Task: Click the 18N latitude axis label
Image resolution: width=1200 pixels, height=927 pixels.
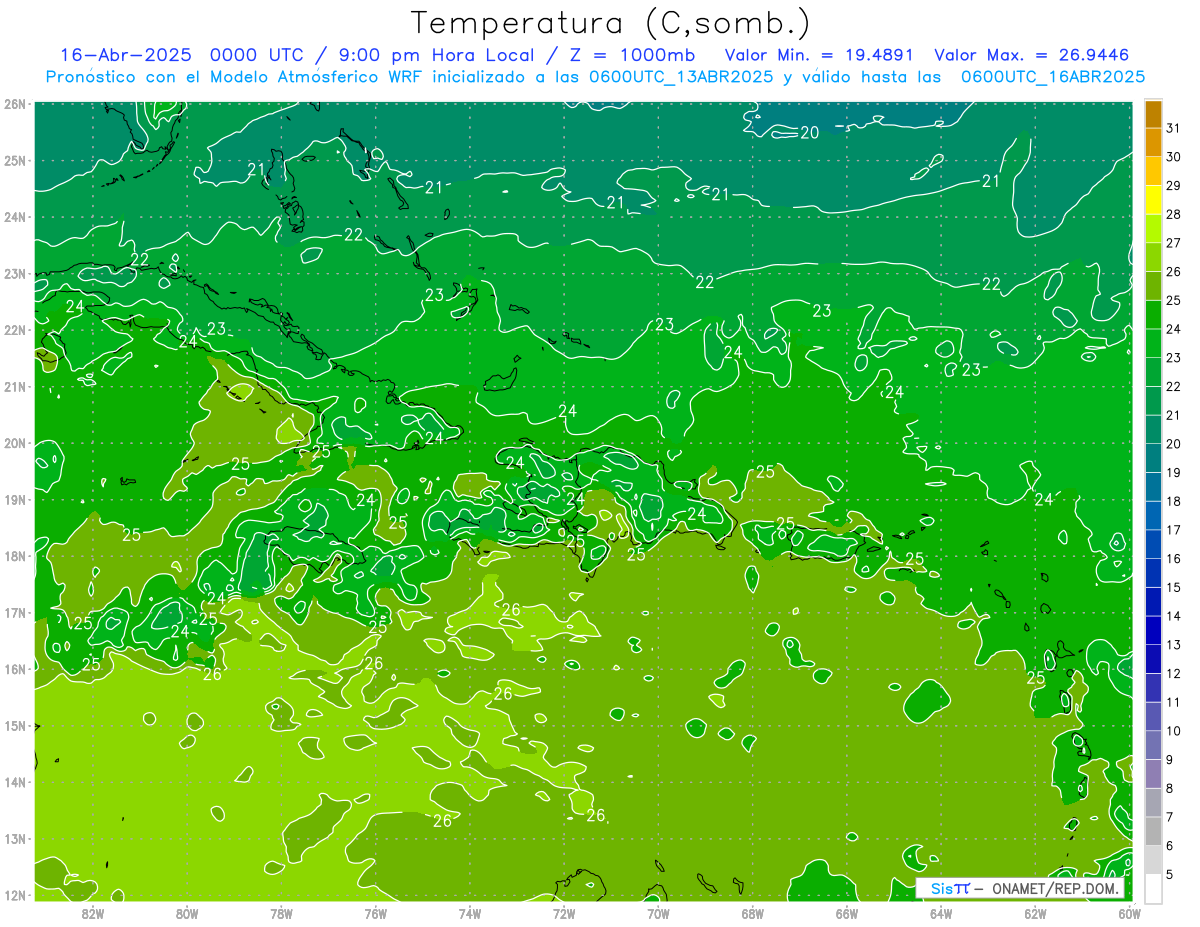Action: pyautogui.click(x=15, y=556)
